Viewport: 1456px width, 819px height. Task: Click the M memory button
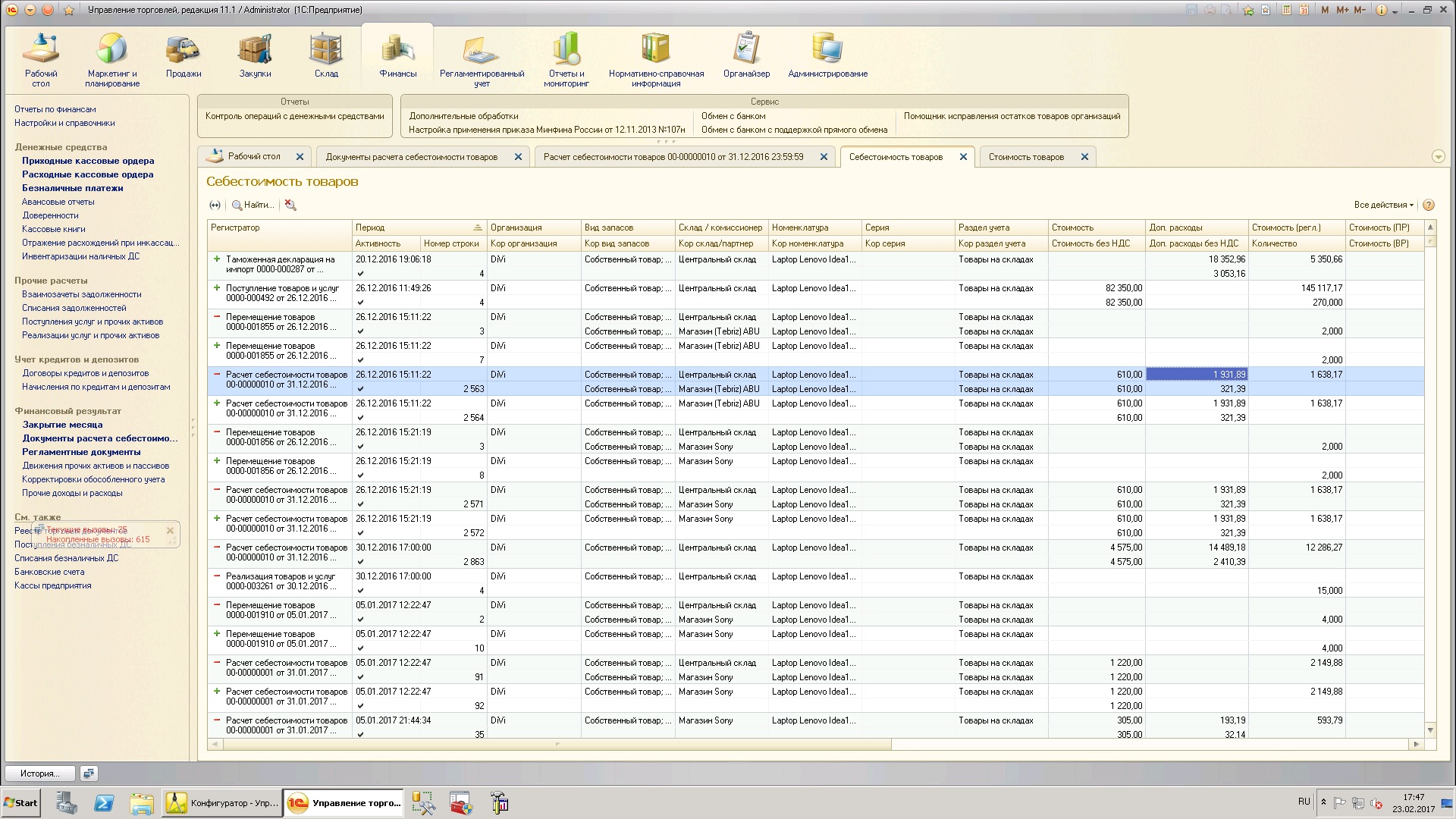pos(1325,10)
